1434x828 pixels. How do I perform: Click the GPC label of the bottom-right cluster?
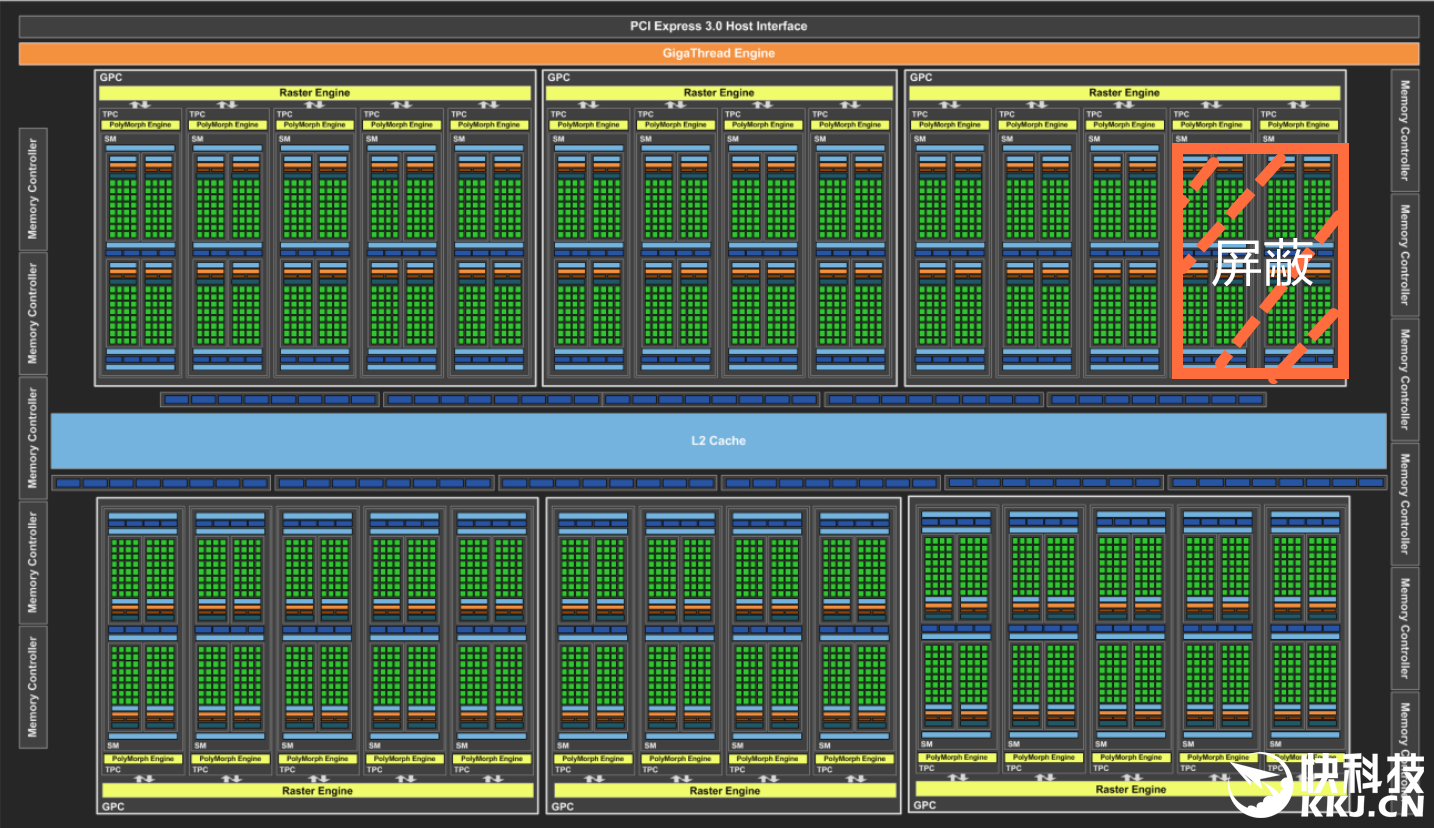[x=925, y=805]
